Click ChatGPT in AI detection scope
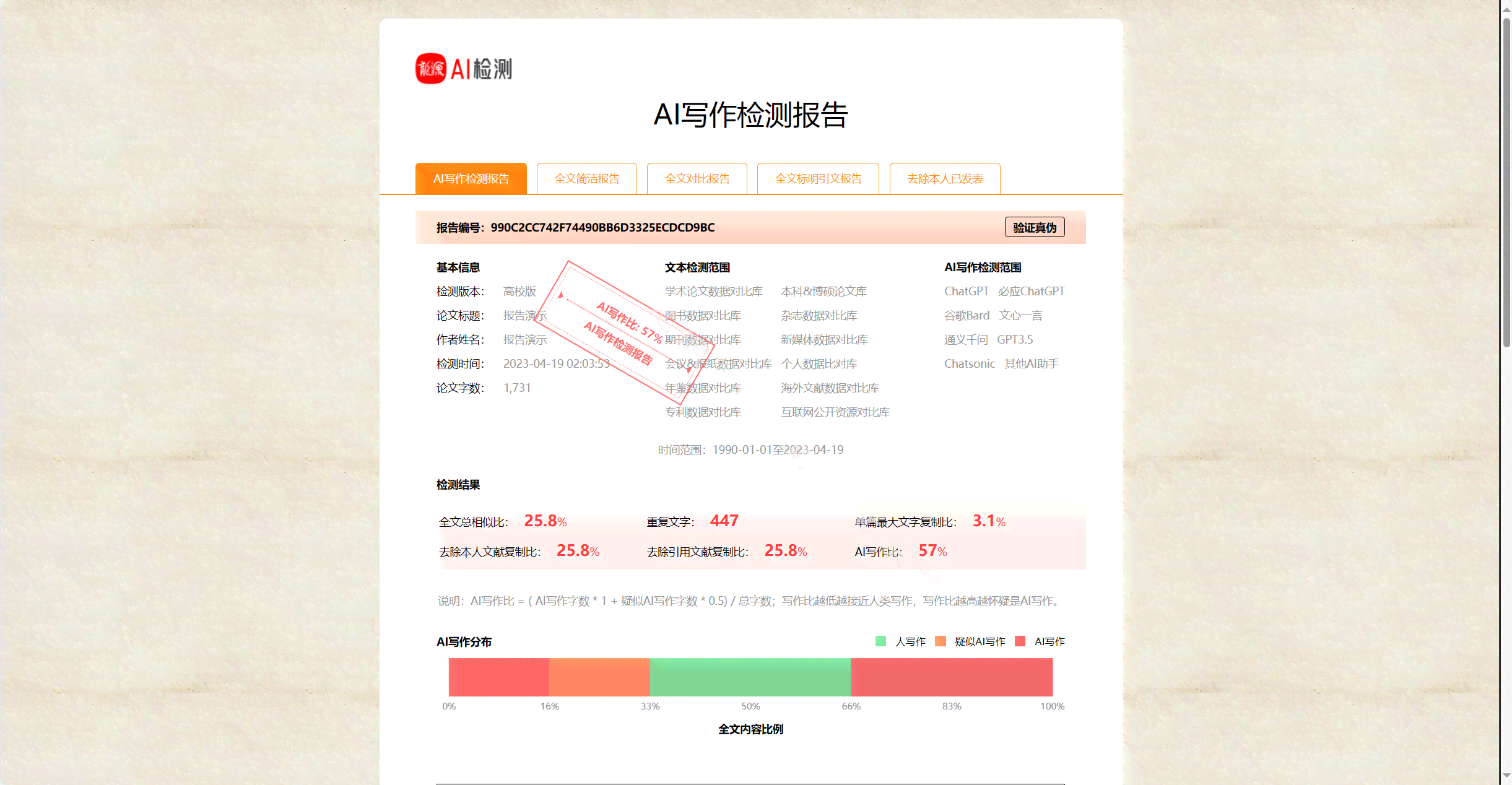This screenshot has width=1512, height=785. pyautogui.click(x=967, y=292)
